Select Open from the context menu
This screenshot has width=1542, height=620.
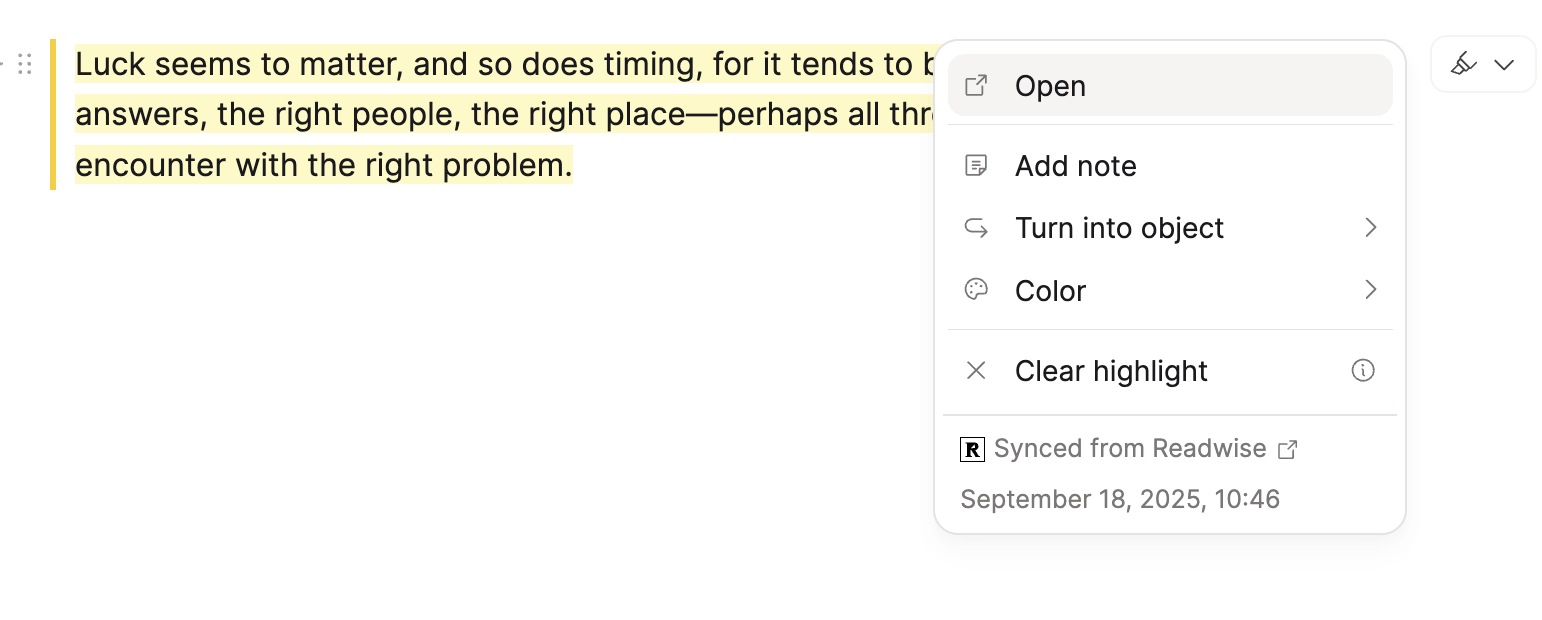(1050, 86)
